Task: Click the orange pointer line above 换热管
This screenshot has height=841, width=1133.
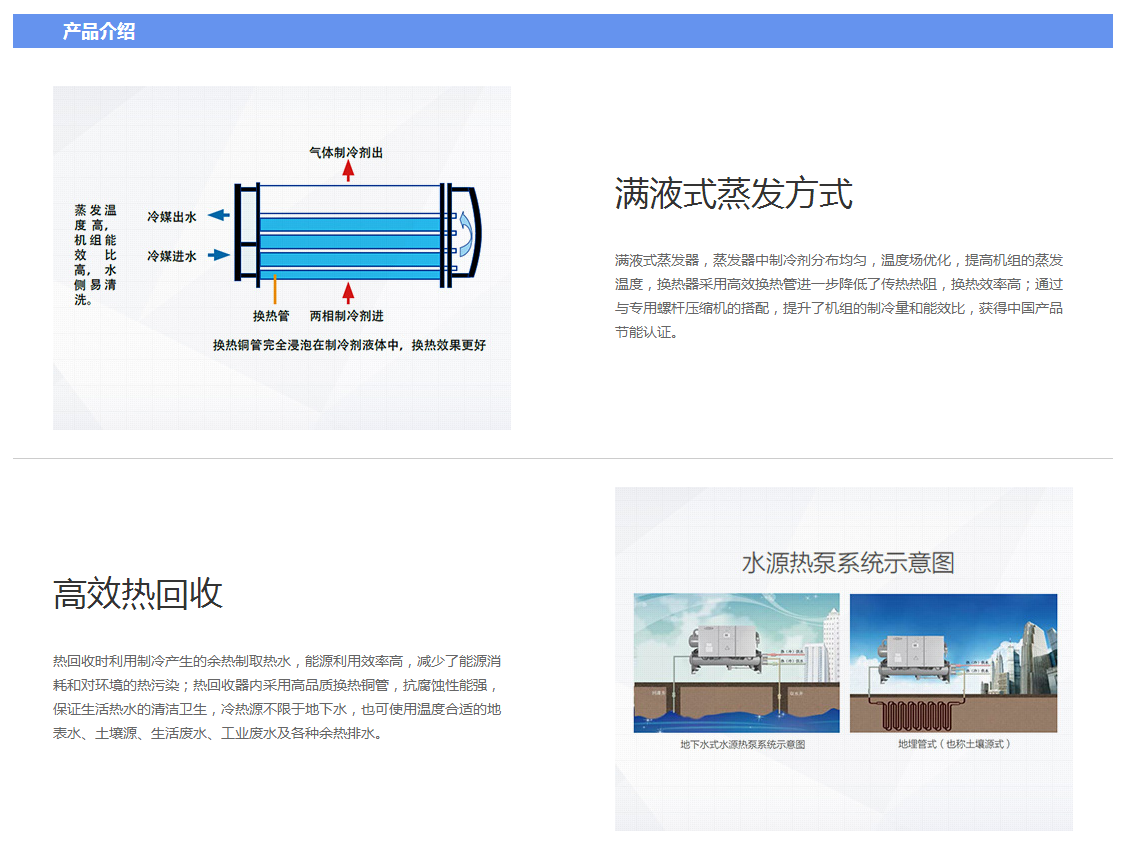Action: (x=274, y=290)
